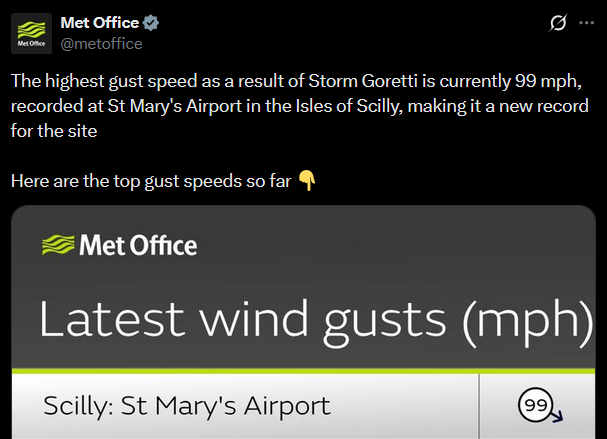The width and height of the screenshot is (607, 439).
Task: Click the Met Office wordmark in the image
Action: point(137,245)
